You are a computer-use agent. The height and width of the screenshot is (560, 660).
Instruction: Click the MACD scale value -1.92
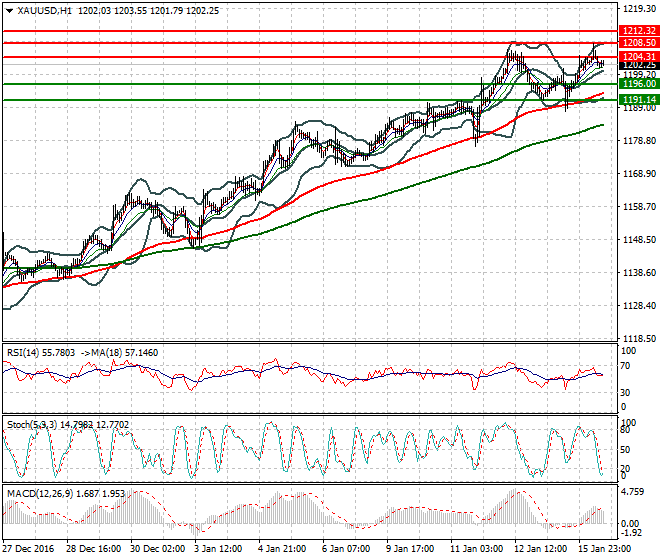click(632, 533)
